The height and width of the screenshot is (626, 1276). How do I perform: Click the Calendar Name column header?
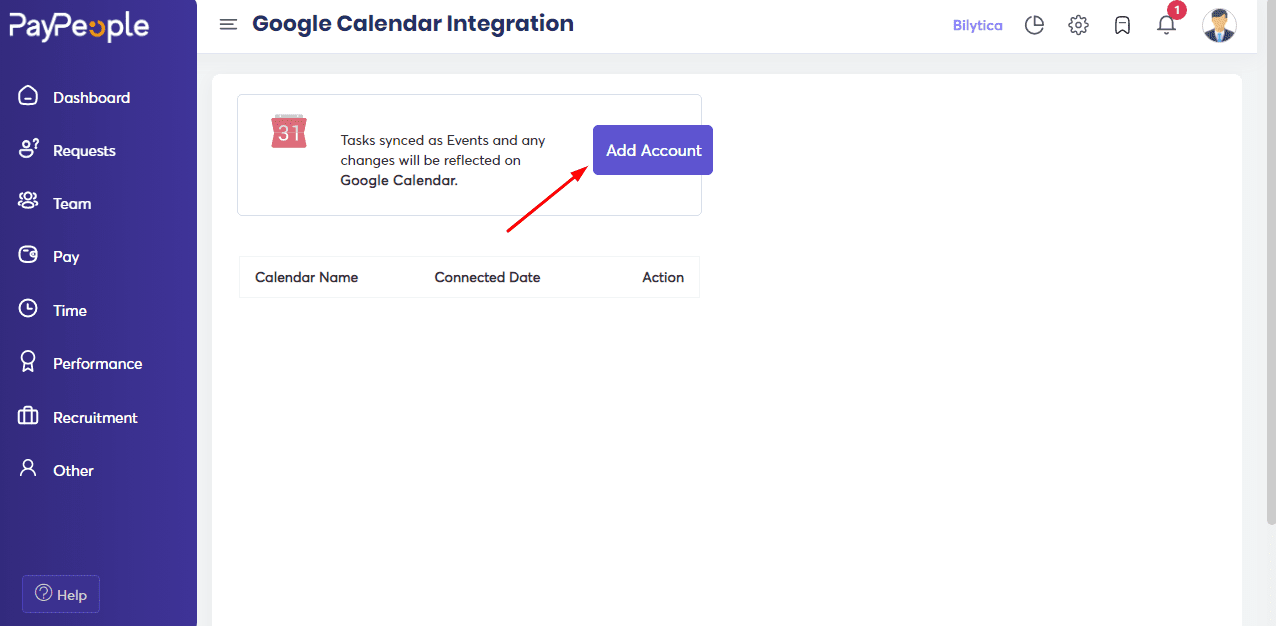(306, 277)
